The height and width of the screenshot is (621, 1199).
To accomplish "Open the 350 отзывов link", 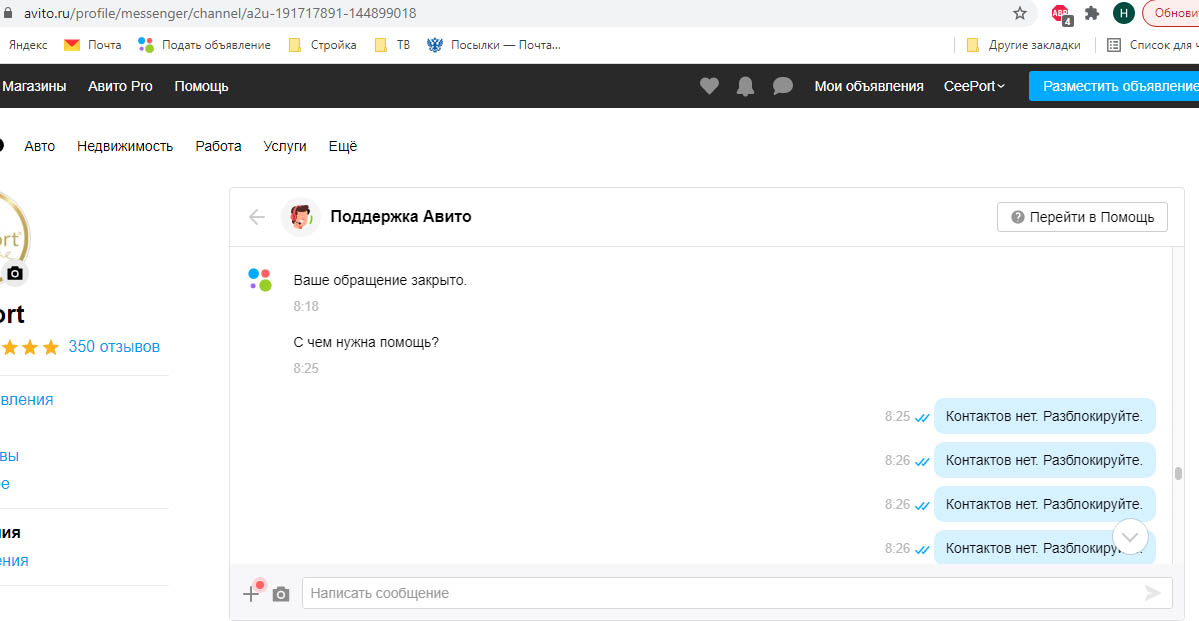I will pyautogui.click(x=114, y=346).
